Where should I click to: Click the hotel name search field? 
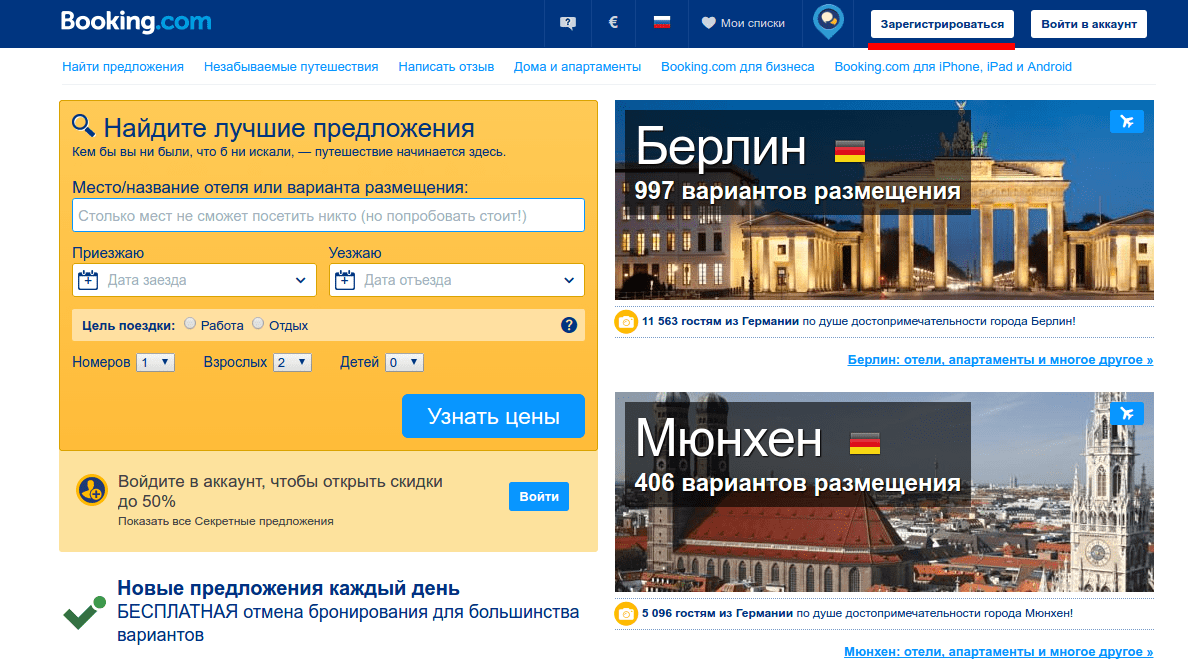(x=327, y=214)
